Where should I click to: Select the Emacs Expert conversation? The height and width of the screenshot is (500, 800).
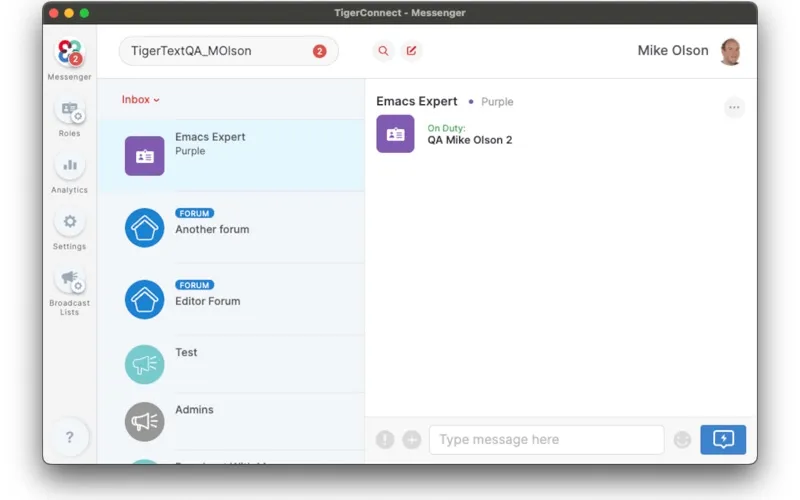coord(231,156)
